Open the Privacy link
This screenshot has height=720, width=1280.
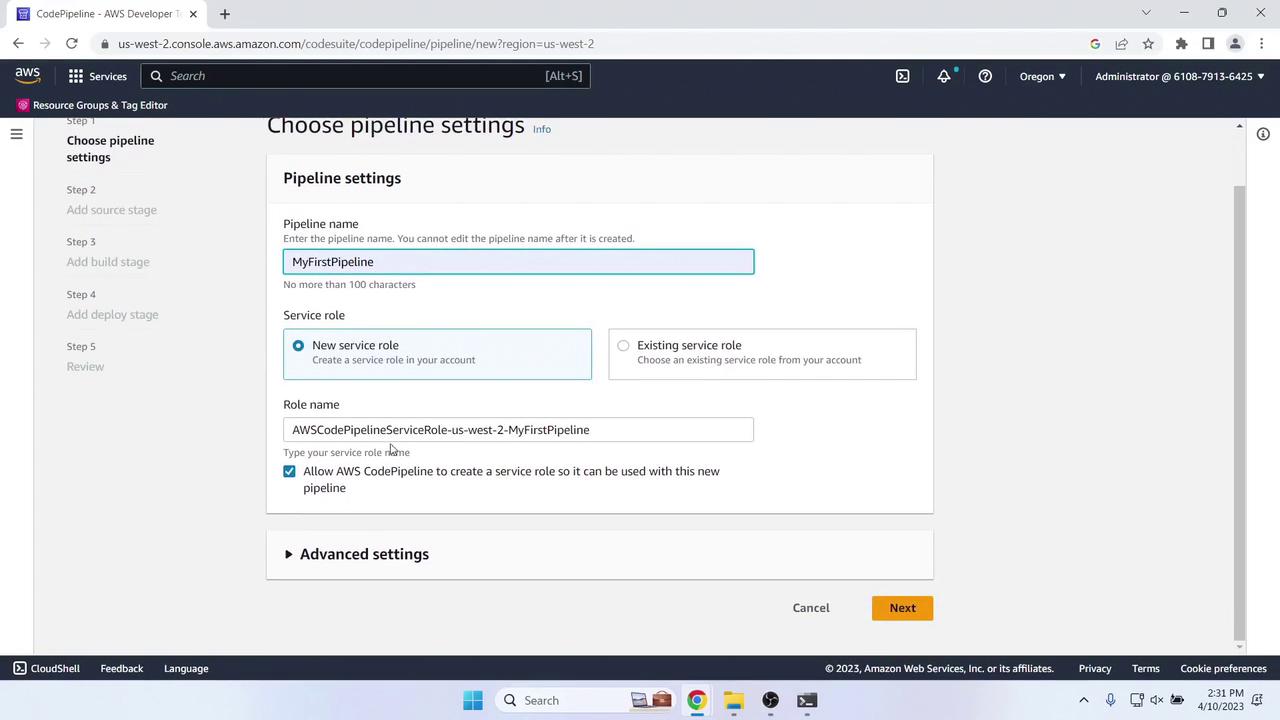[1095, 669]
